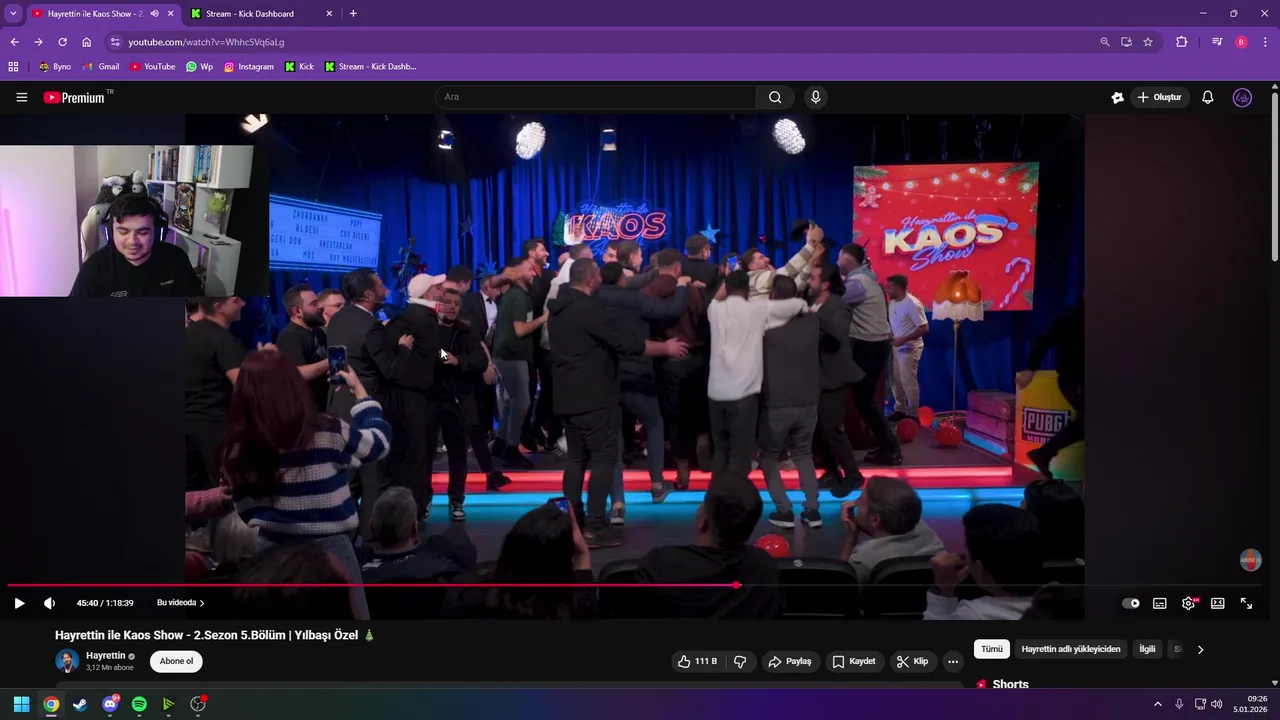Click the youtube.com address bar

(600, 42)
